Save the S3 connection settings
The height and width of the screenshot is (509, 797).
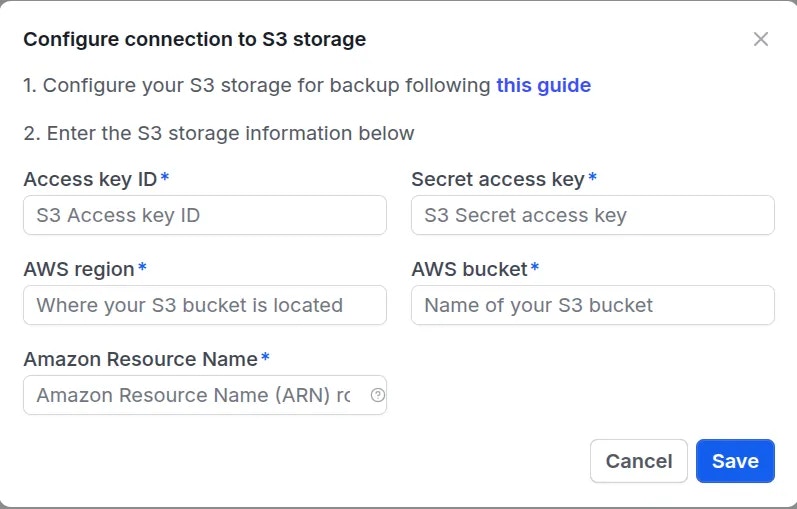(x=735, y=461)
